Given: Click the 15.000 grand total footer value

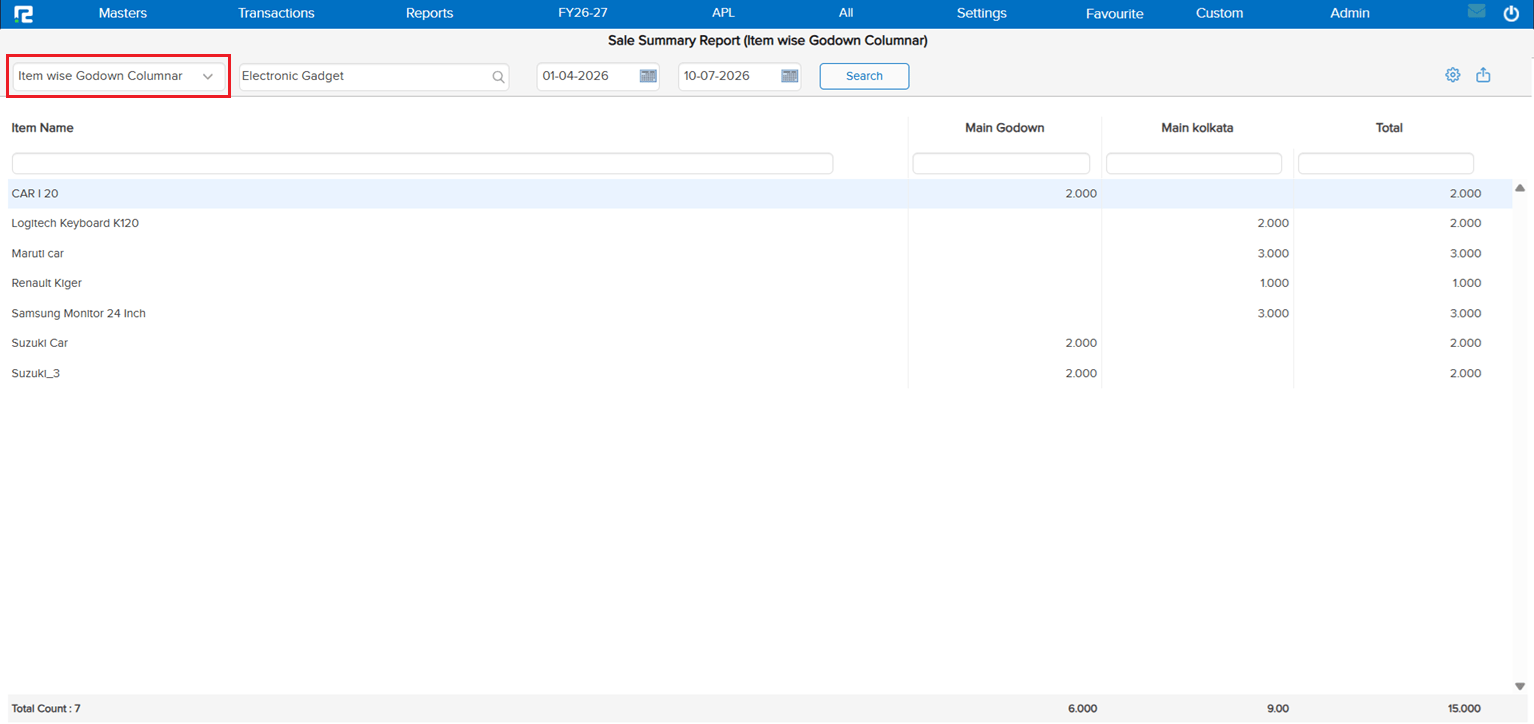Looking at the screenshot, I should (1464, 708).
